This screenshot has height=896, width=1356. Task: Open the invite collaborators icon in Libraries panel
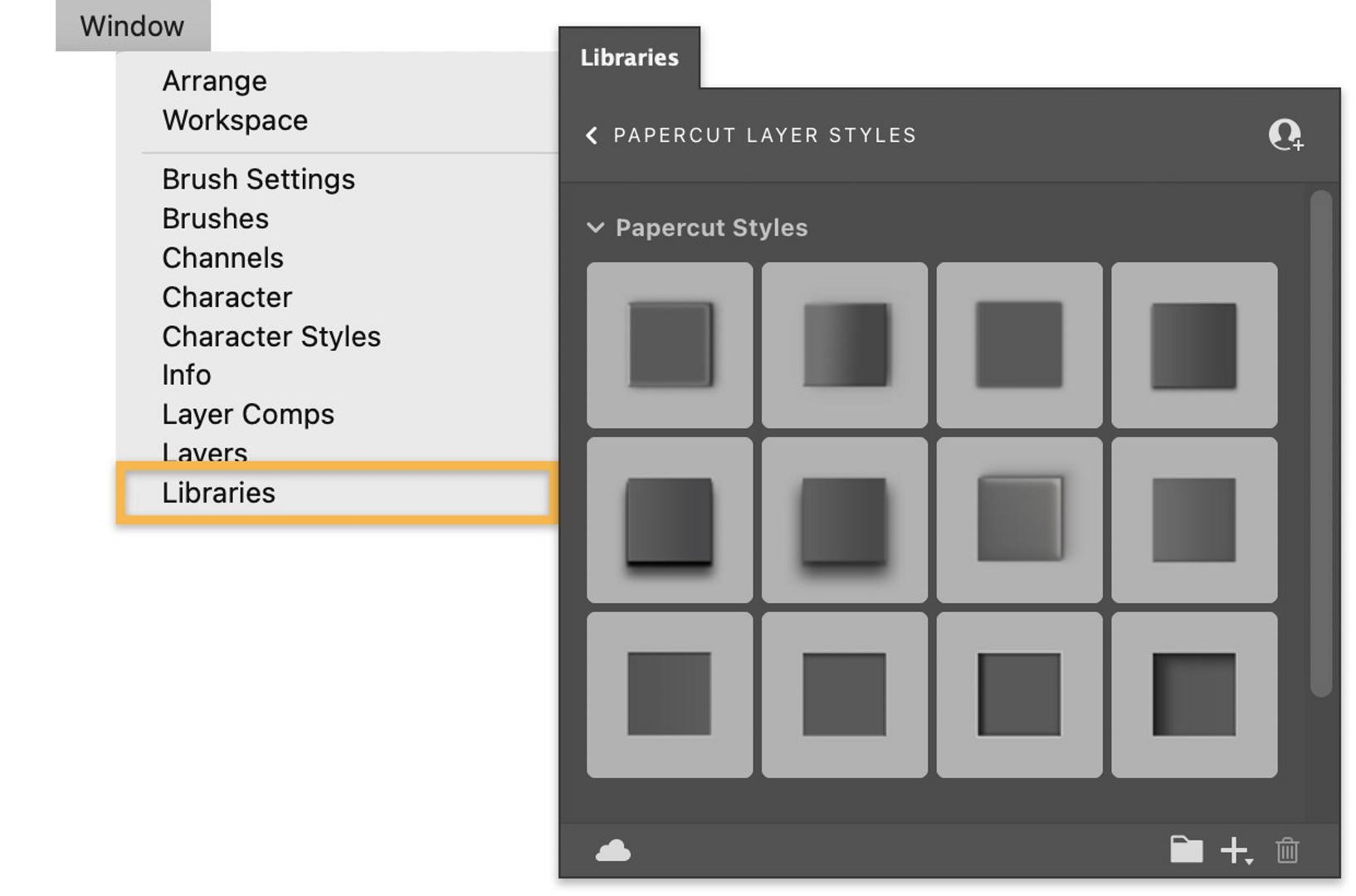tap(1285, 133)
